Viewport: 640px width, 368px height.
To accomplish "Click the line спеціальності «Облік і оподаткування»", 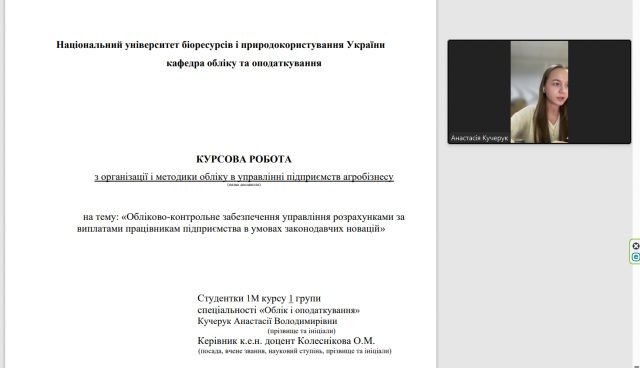I will tap(279, 310).
